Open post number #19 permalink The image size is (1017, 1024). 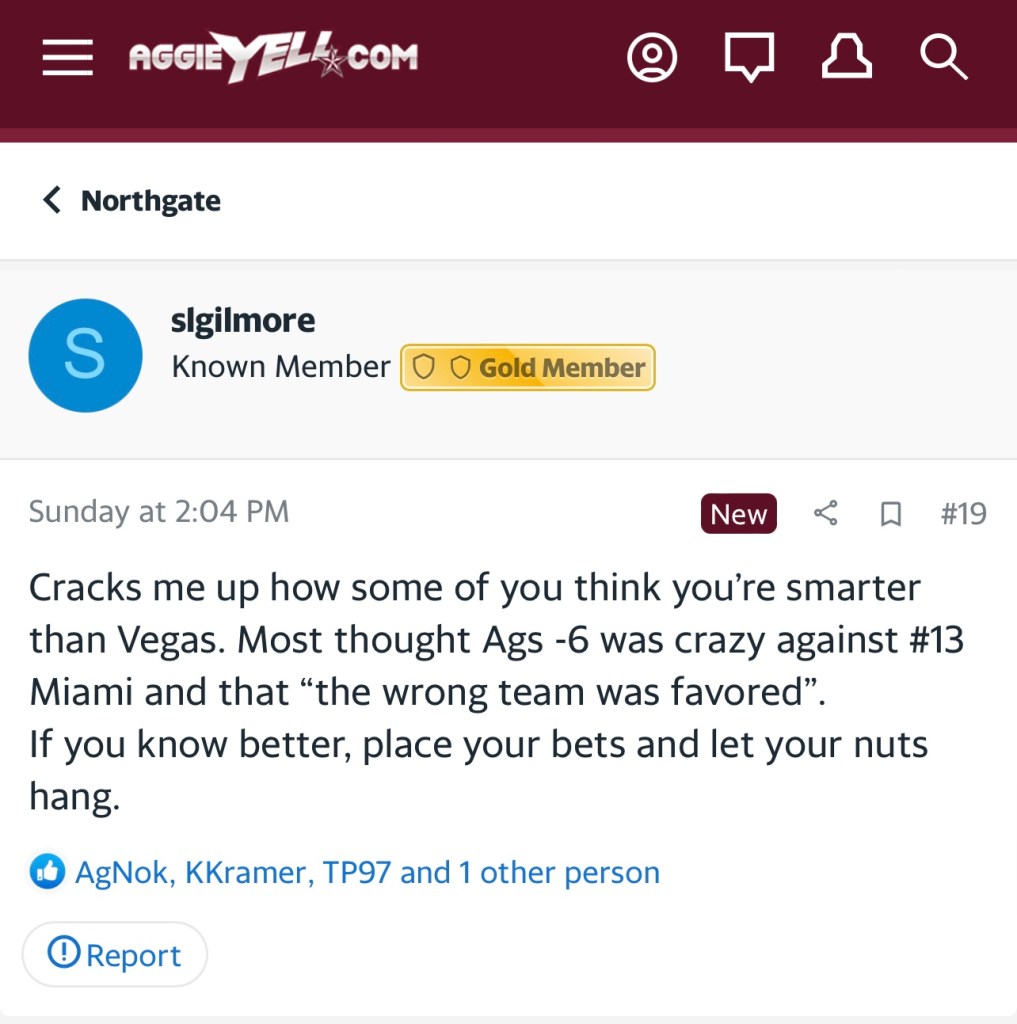(963, 514)
